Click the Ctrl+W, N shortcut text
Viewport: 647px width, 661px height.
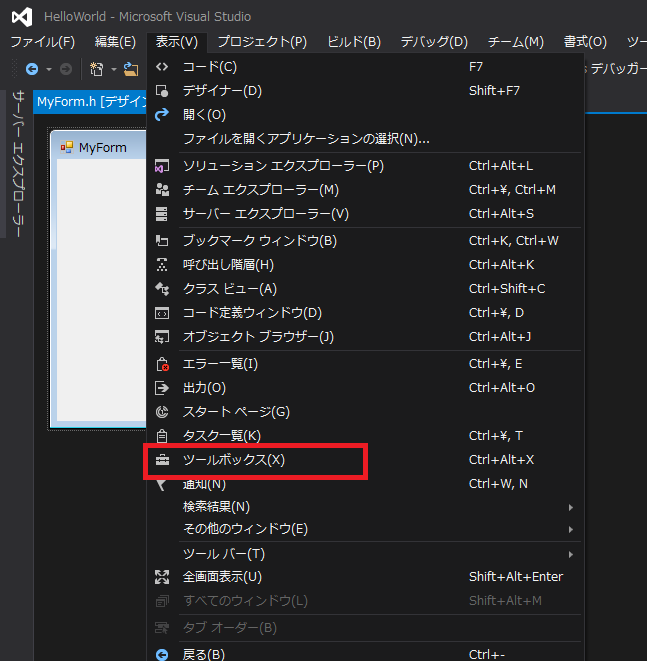click(x=498, y=484)
